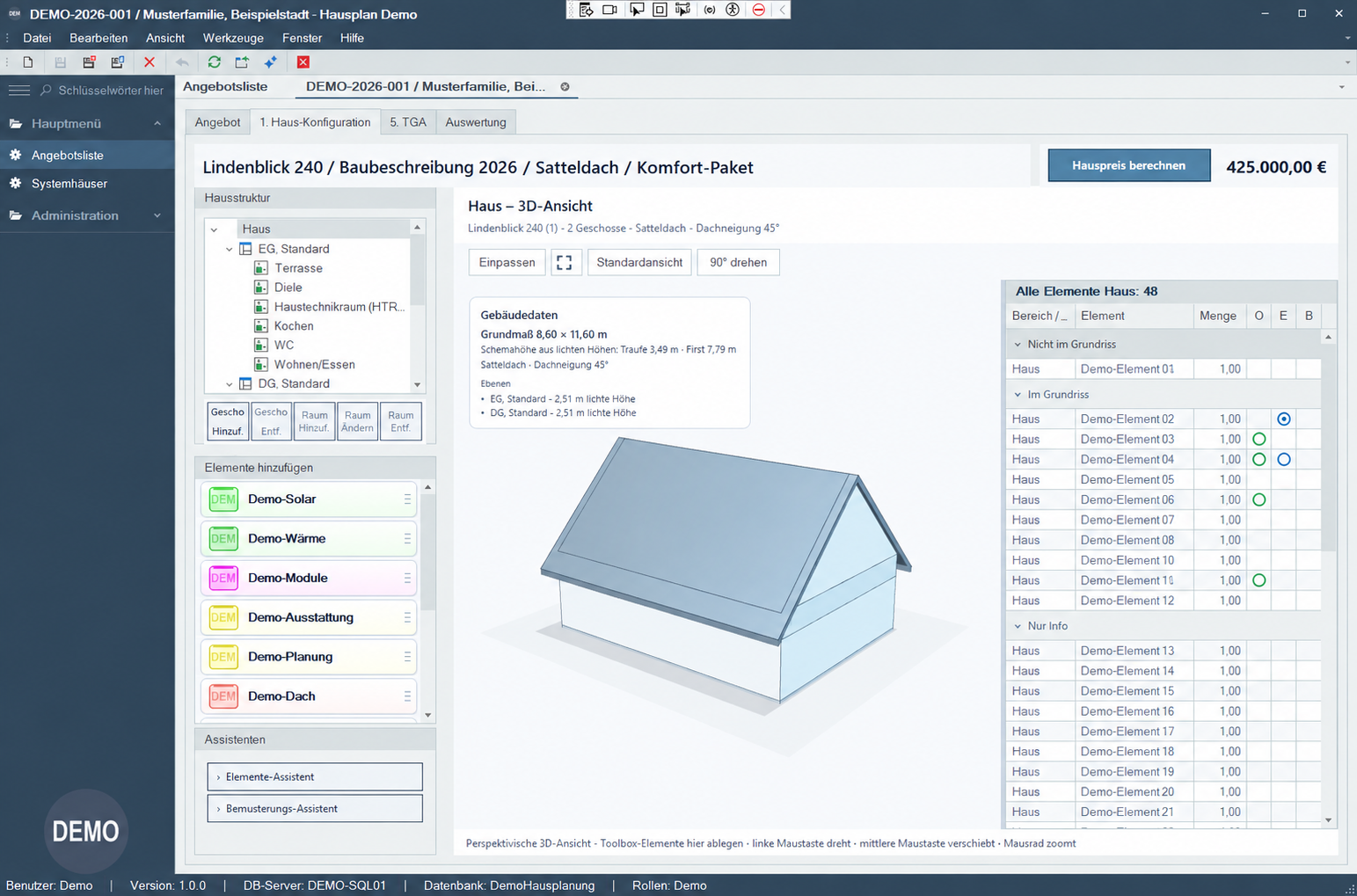Click the camera record icon in top bar
This screenshot has height=896, width=1357.
point(609,10)
